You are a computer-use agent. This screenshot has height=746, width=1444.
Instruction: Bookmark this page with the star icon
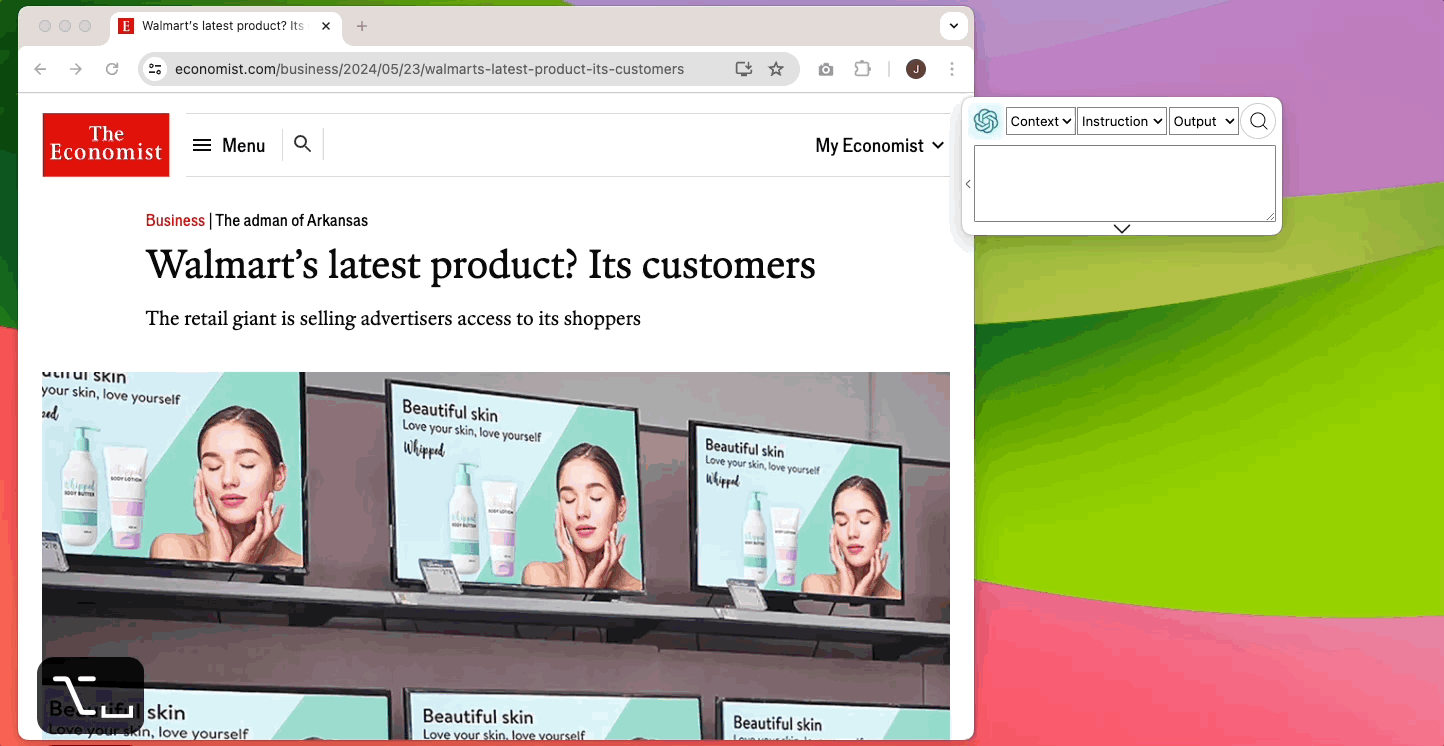coord(776,69)
